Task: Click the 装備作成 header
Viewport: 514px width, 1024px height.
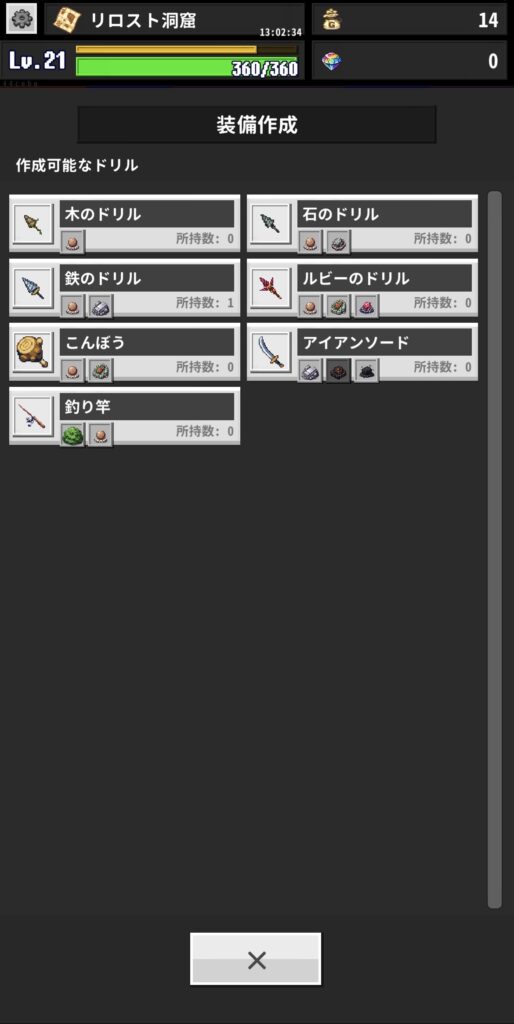Action: coord(257,125)
